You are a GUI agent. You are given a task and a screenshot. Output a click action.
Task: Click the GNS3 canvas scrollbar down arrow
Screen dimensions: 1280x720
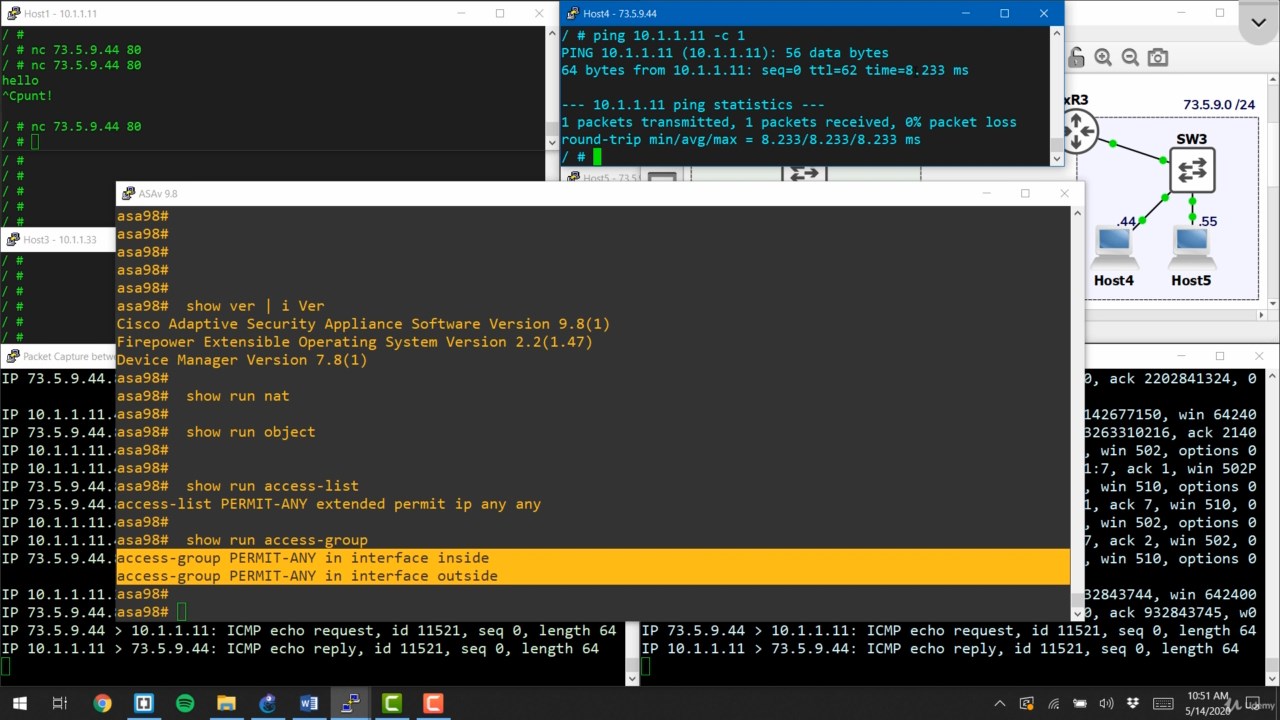[x=1271, y=302]
